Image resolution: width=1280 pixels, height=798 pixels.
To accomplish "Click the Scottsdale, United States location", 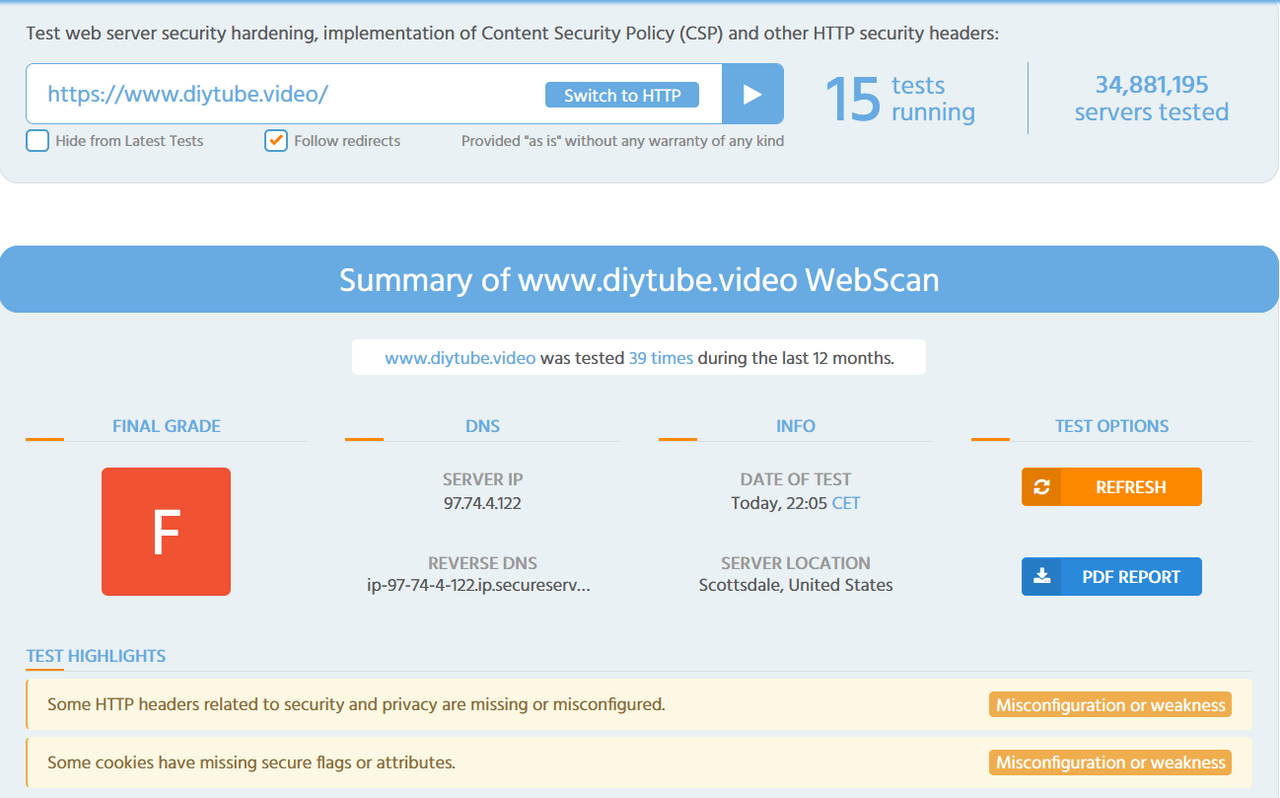I will click(x=796, y=586).
